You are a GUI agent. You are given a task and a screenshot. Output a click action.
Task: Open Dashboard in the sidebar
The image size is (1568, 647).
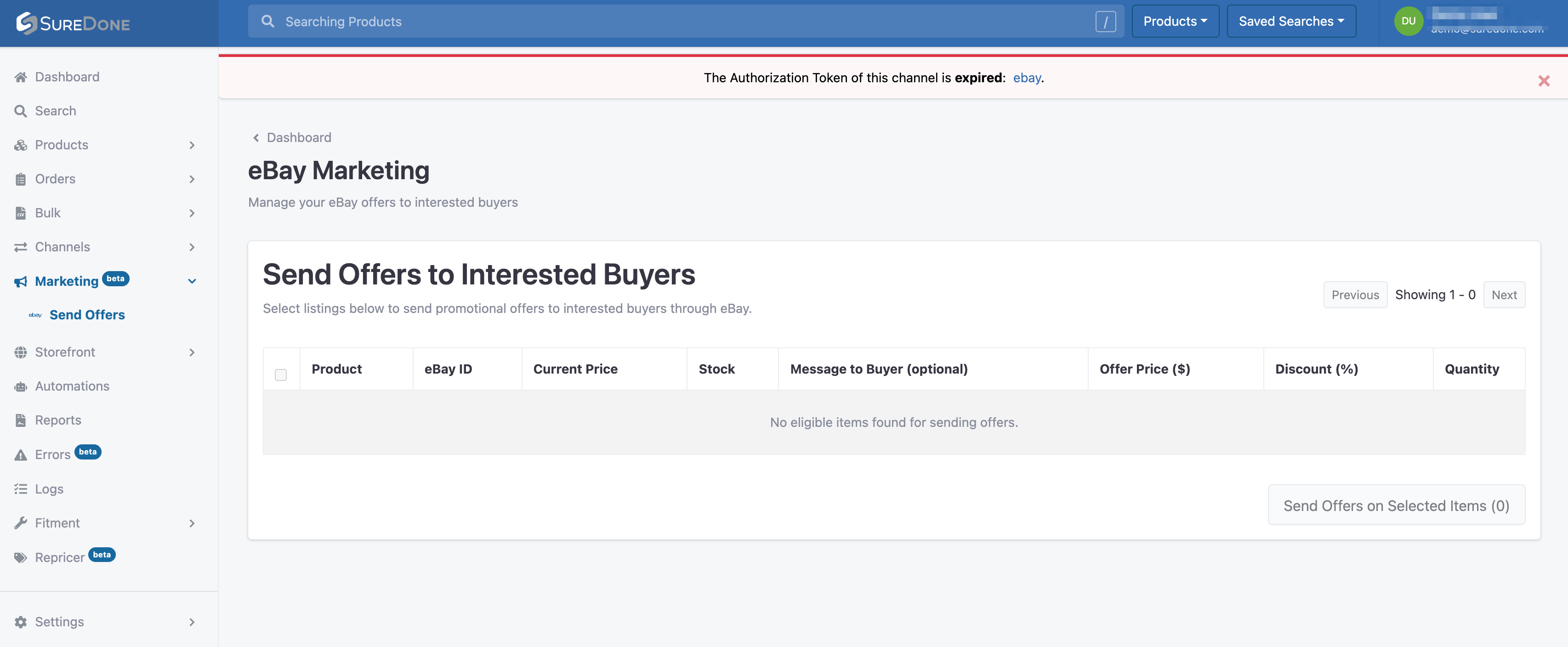pyautogui.click(x=67, y=77)
